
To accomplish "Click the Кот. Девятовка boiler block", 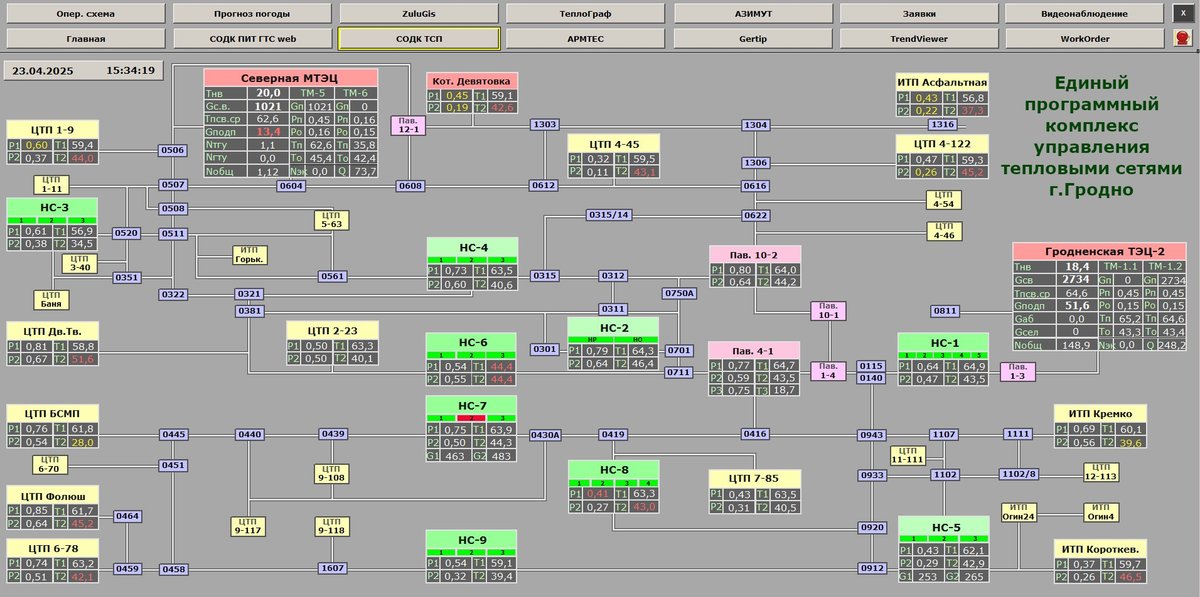I will 472,81.
